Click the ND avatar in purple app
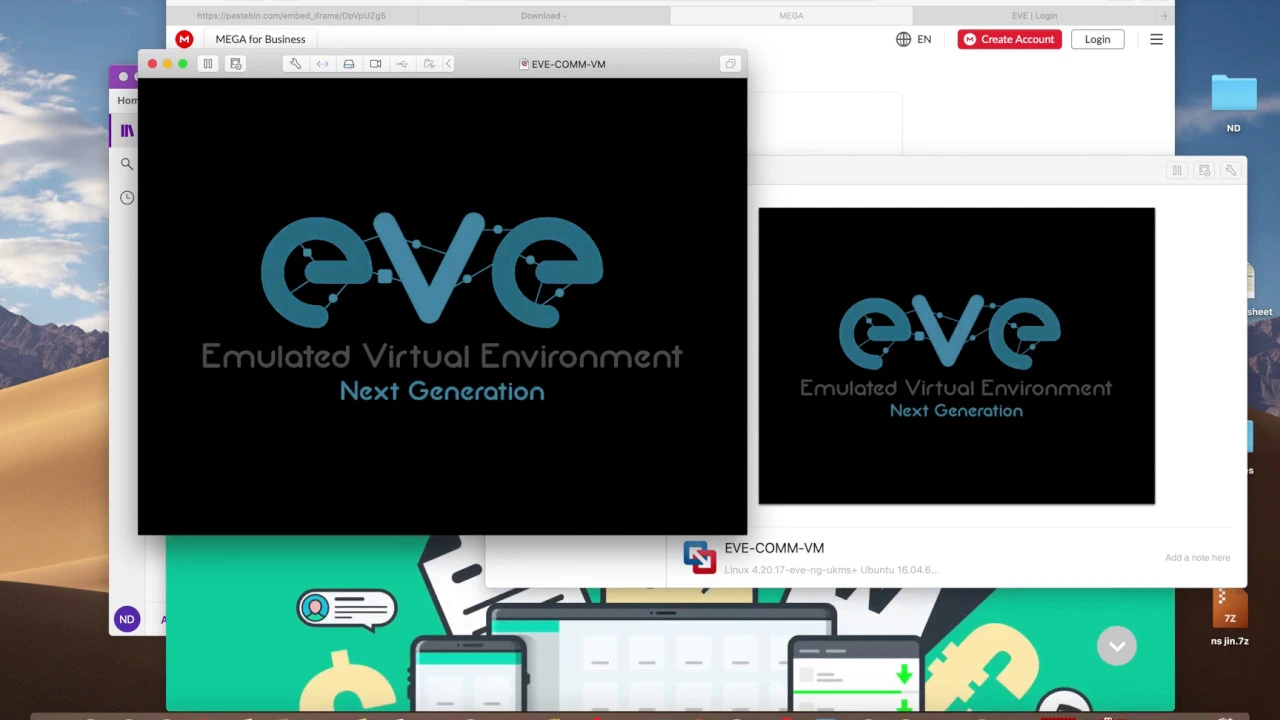The image size is (1280, 720). point(127,619)
